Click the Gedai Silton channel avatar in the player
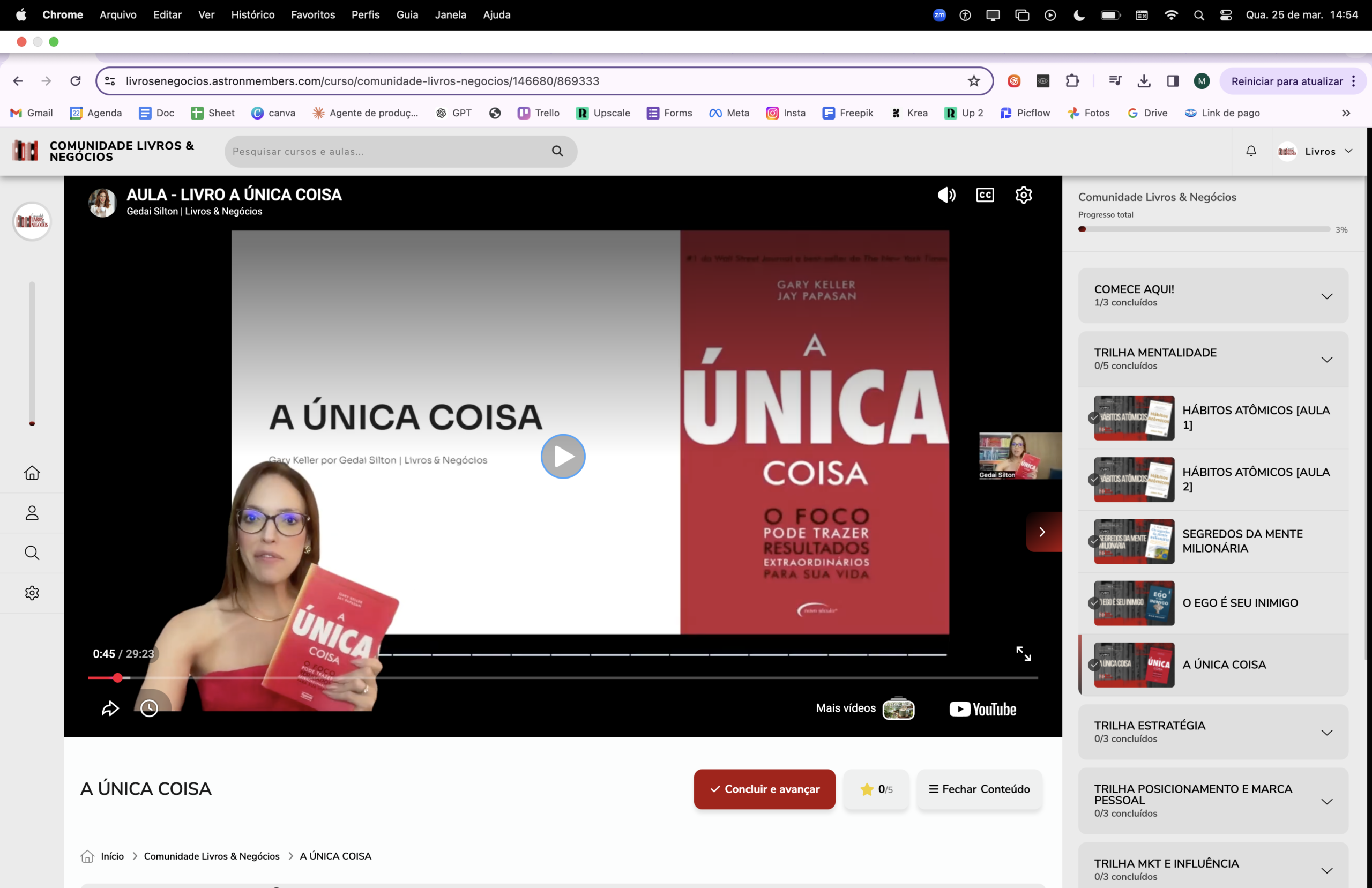Screen dimensions: 1372x888 pyautogui.click(x=102, y=203)
